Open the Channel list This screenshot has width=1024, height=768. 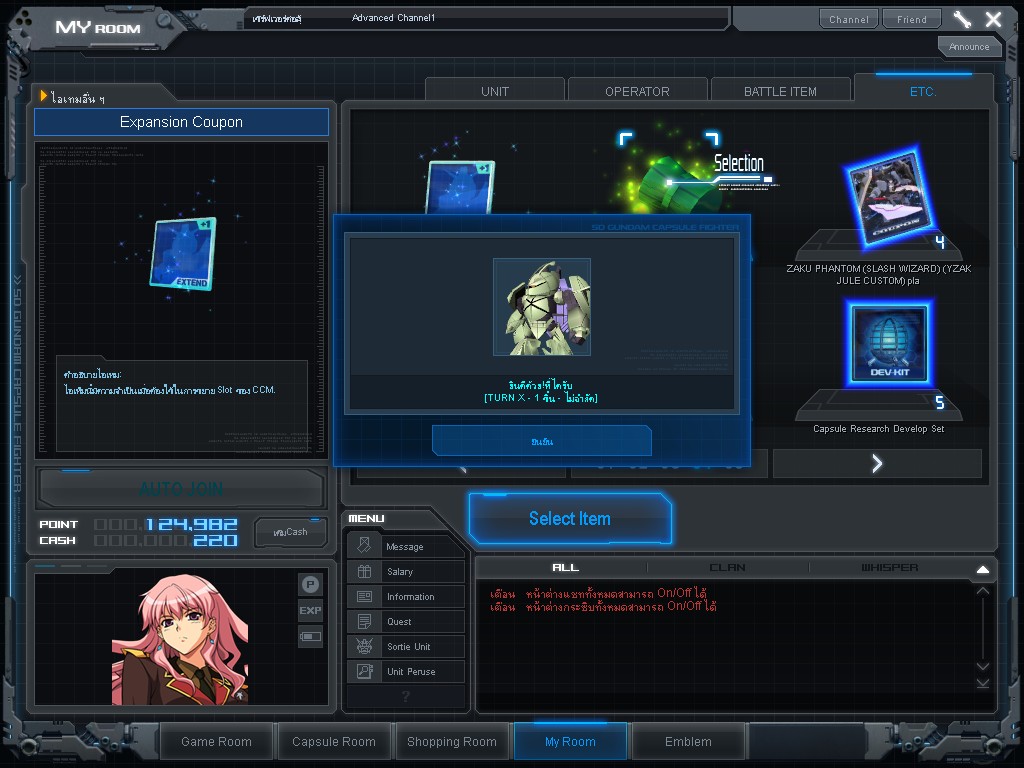pos(849,19)
